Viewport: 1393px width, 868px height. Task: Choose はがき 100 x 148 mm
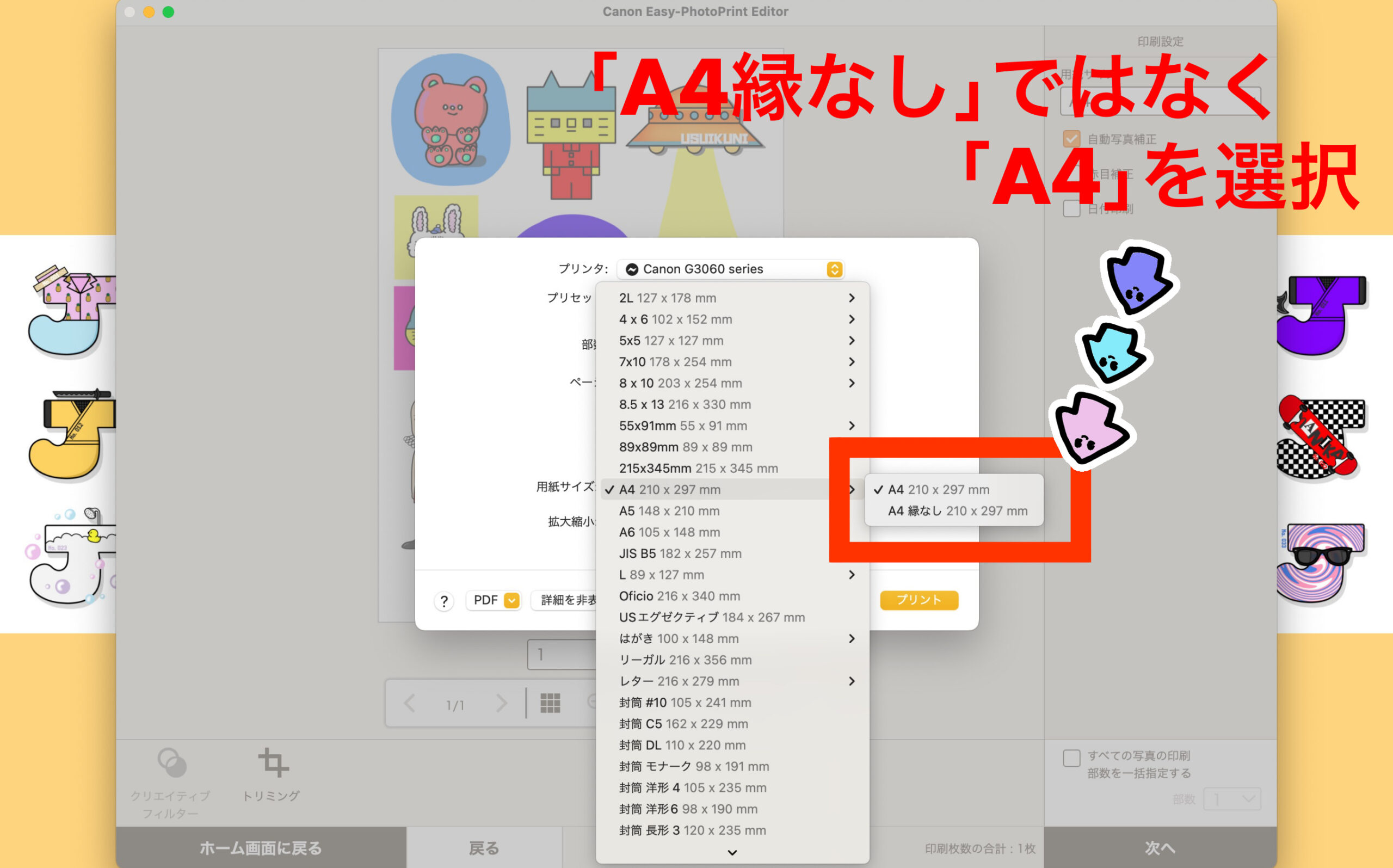(x=732, y=638)
